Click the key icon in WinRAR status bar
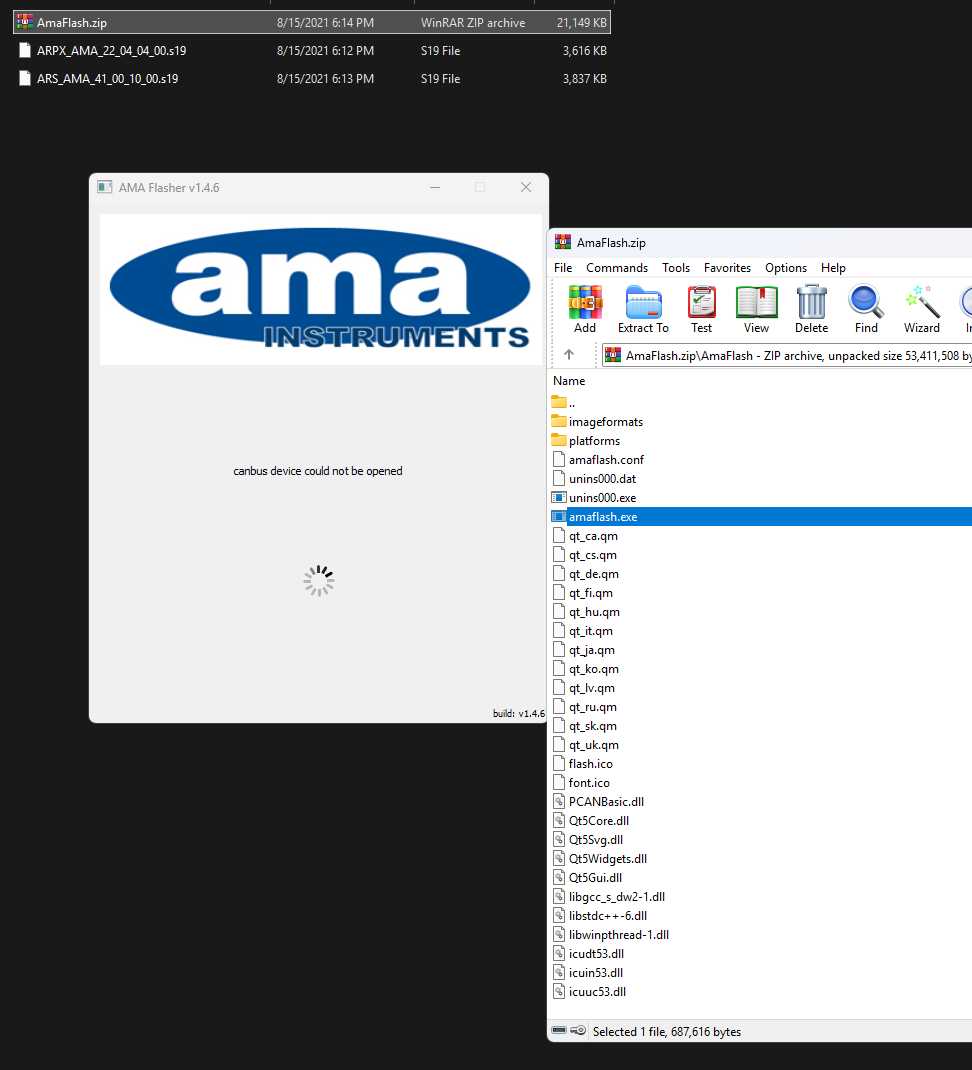This screenshot has width=972, height=1070. (577, 1030)
